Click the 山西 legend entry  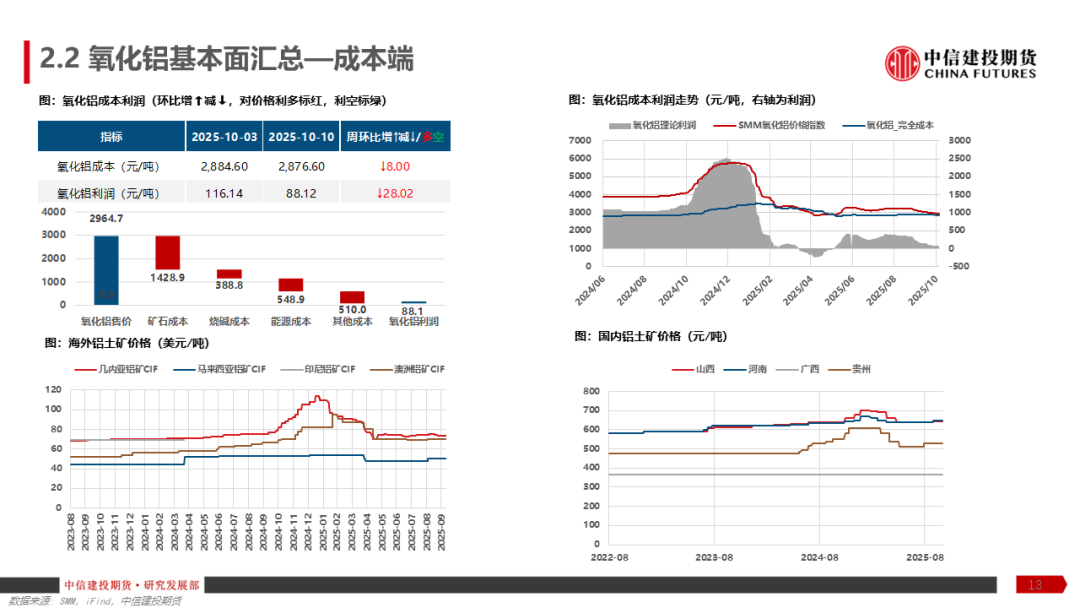(694, 369)
